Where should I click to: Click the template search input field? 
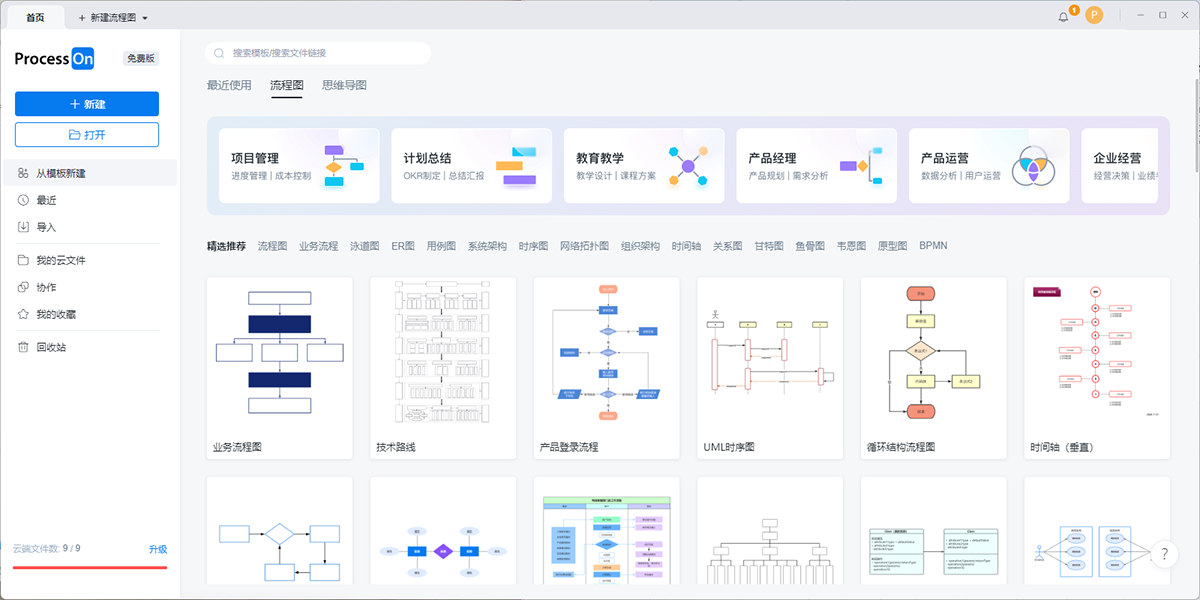(x=316, y=52)
